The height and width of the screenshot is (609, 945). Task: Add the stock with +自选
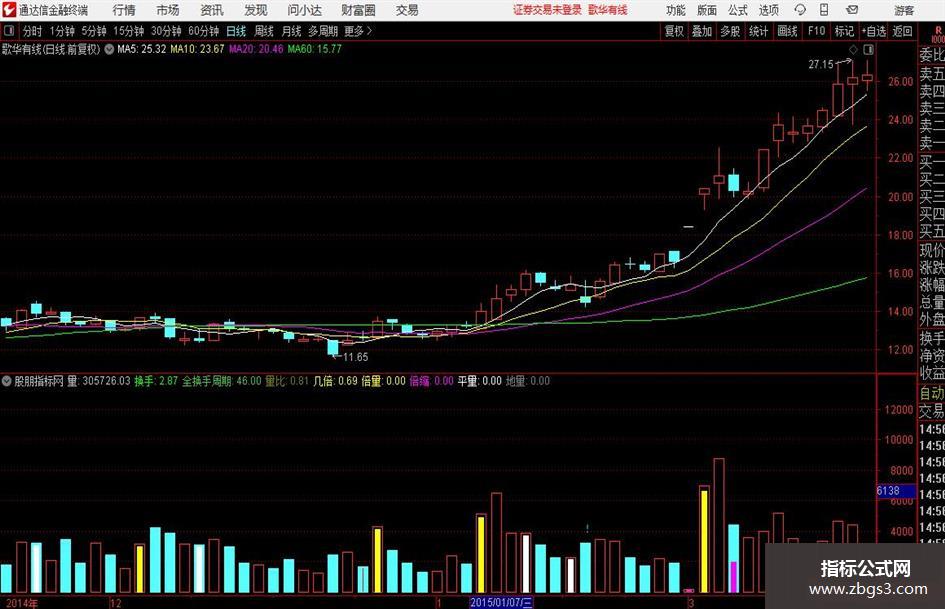click(x=873, y=31)
